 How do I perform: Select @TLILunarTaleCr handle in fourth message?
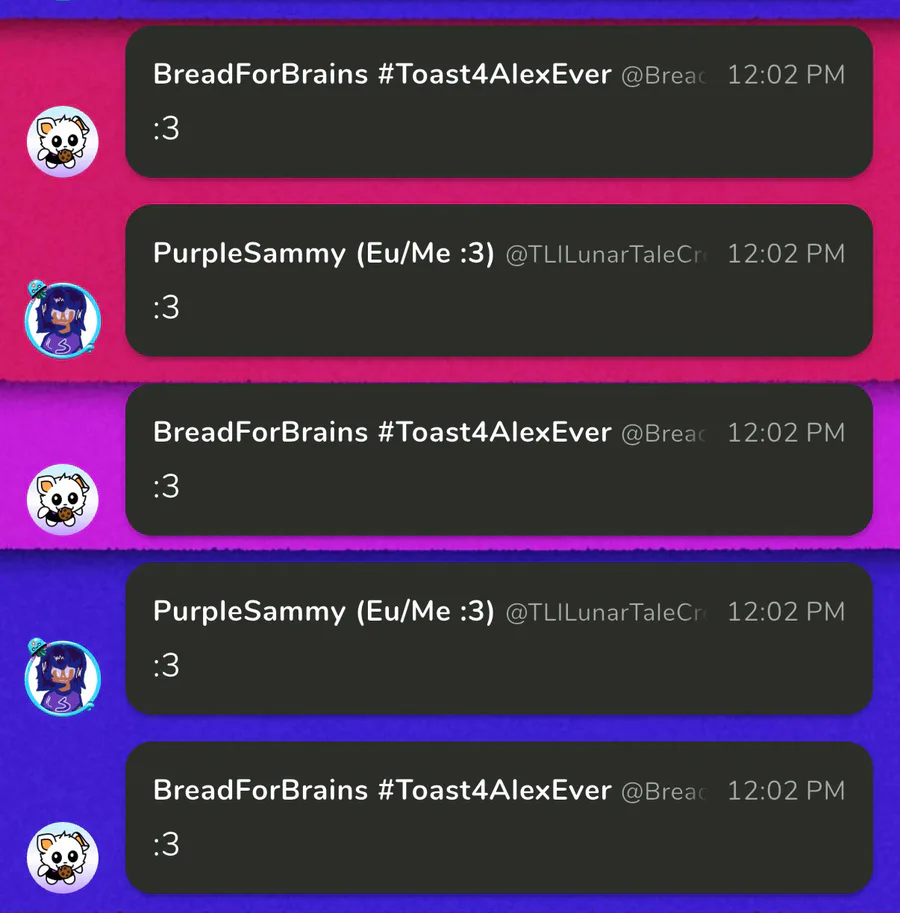tap(606, 613)
